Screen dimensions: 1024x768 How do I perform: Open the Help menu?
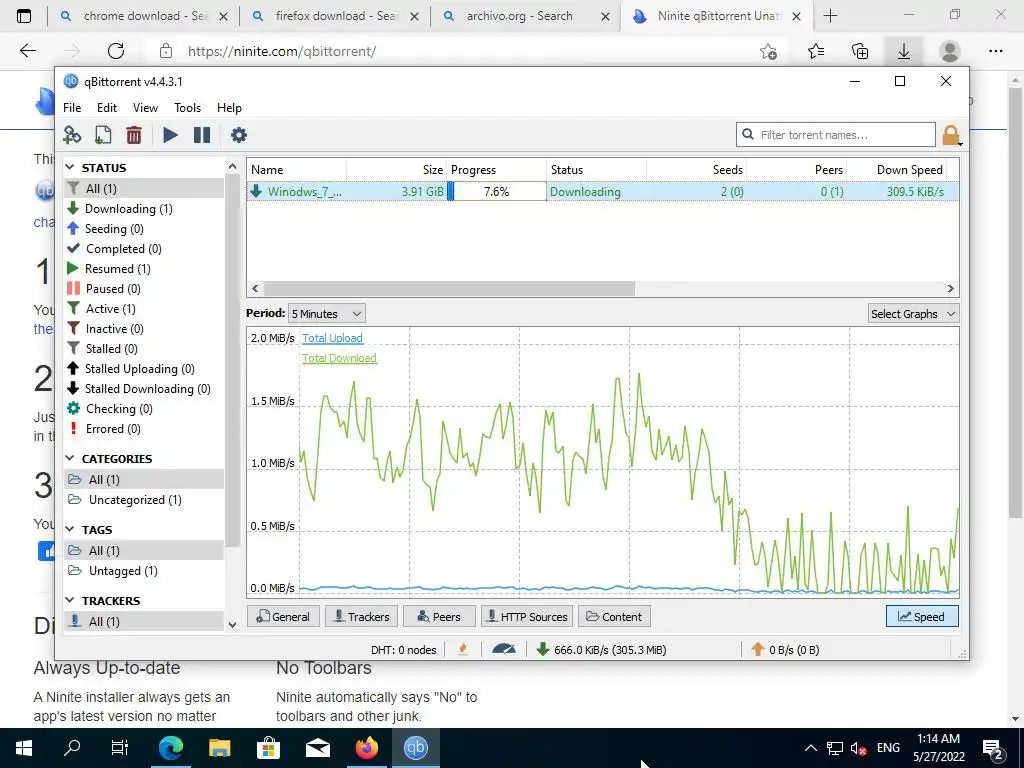point(229,108)
